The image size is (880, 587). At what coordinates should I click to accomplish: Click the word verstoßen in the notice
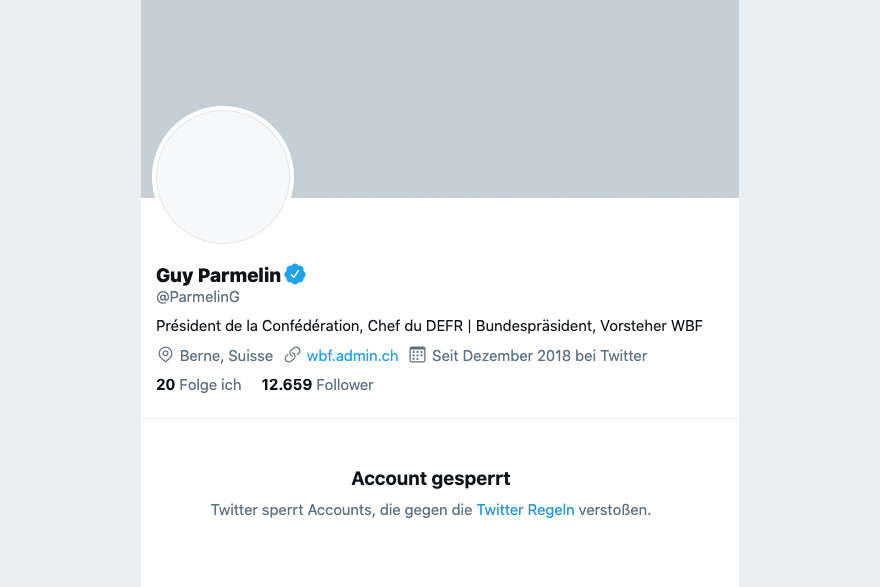click(x=614, y=510)
